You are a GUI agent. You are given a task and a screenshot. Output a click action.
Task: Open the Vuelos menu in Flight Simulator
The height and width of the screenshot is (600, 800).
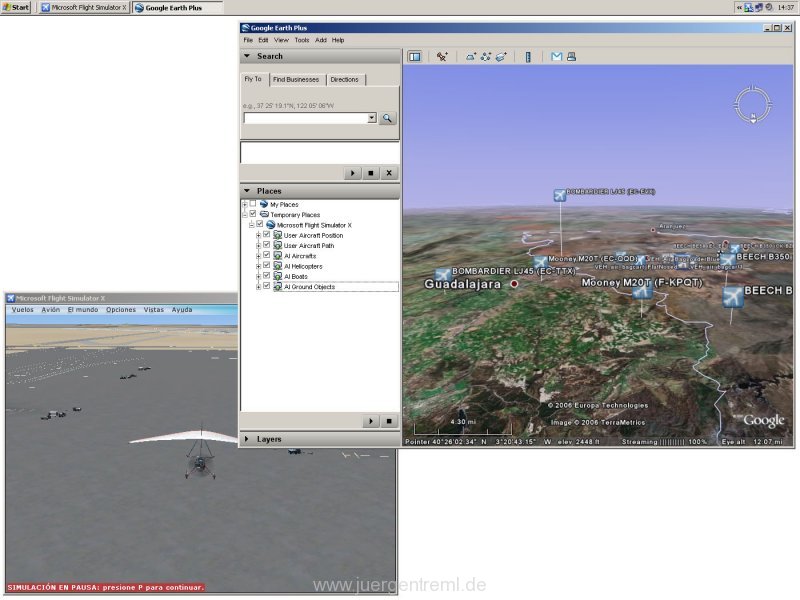pos(22,310)
